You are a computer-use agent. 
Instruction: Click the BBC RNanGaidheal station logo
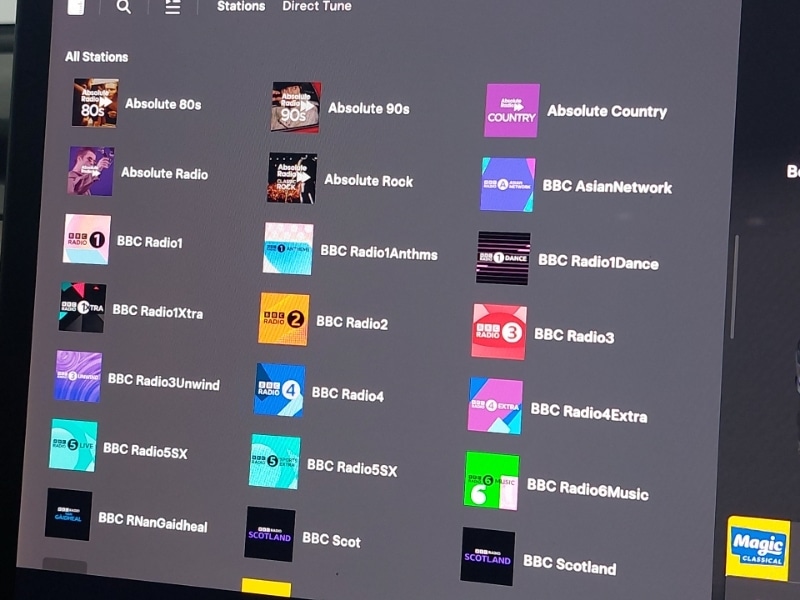tap(69, 514)
